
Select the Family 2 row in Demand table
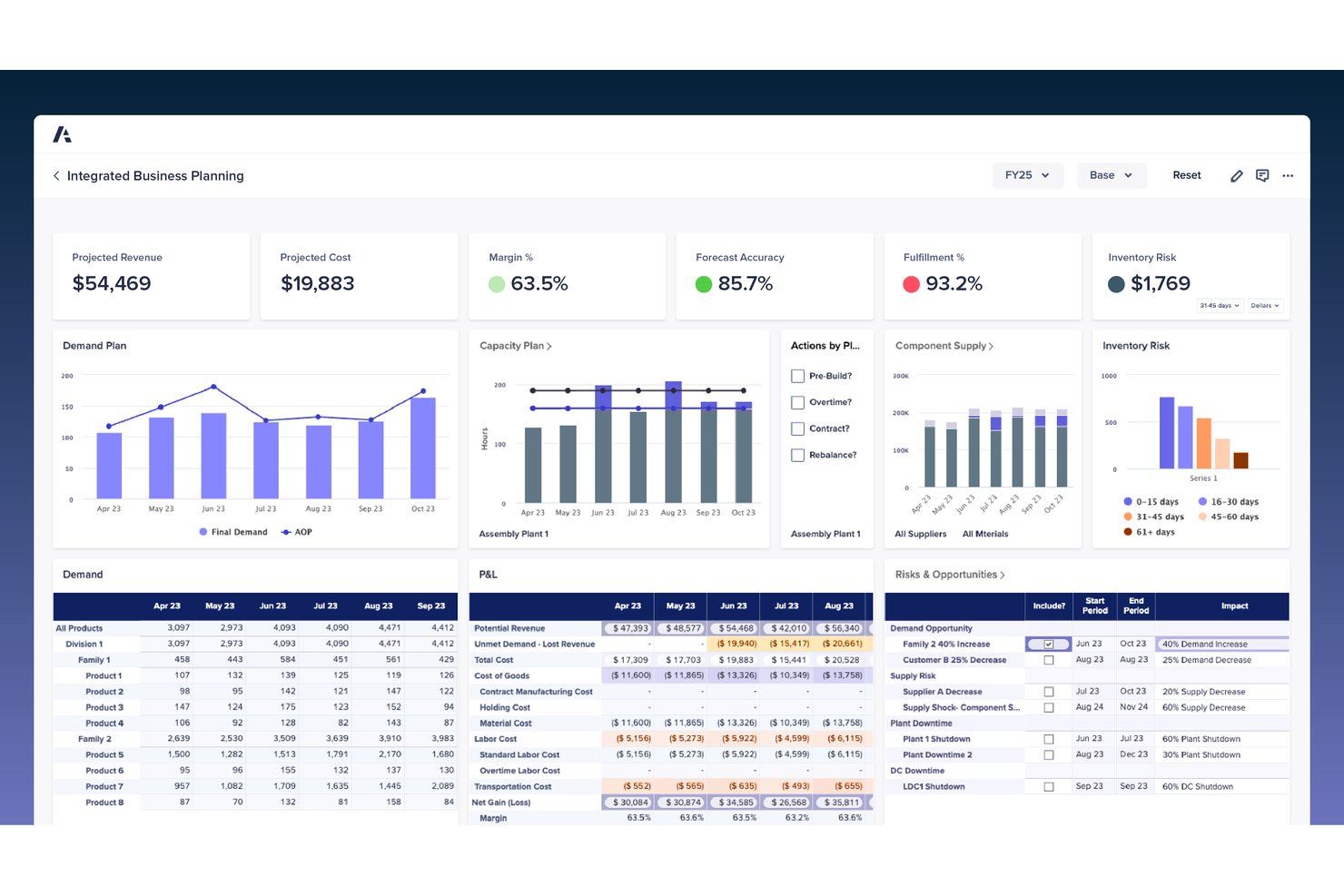click(x=255, y=739)
